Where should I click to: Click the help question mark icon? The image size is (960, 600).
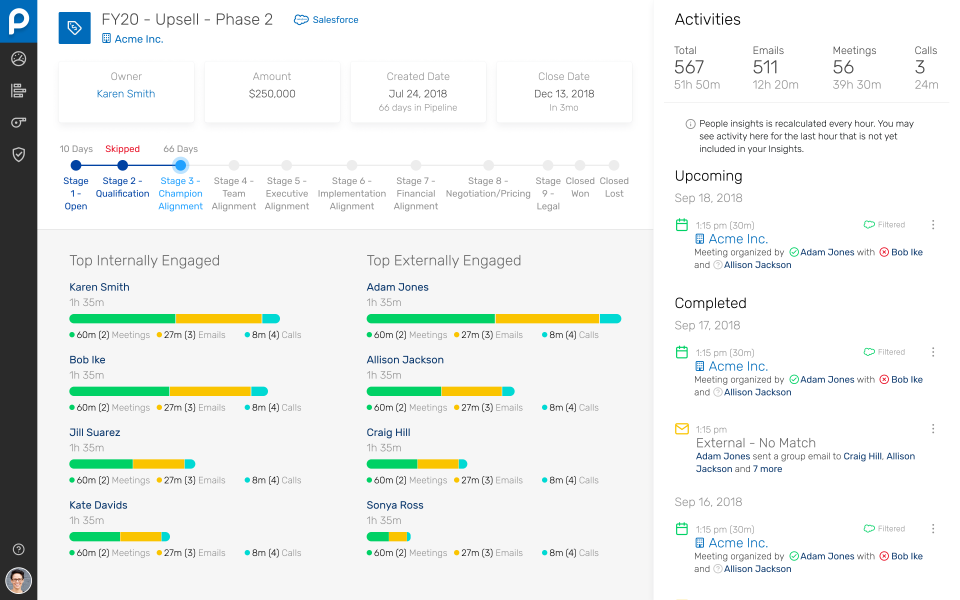[18, 549]
